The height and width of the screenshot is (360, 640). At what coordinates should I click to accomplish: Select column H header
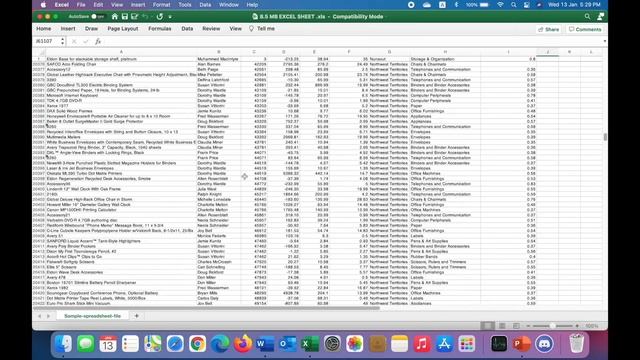click(x=445, y=52)
